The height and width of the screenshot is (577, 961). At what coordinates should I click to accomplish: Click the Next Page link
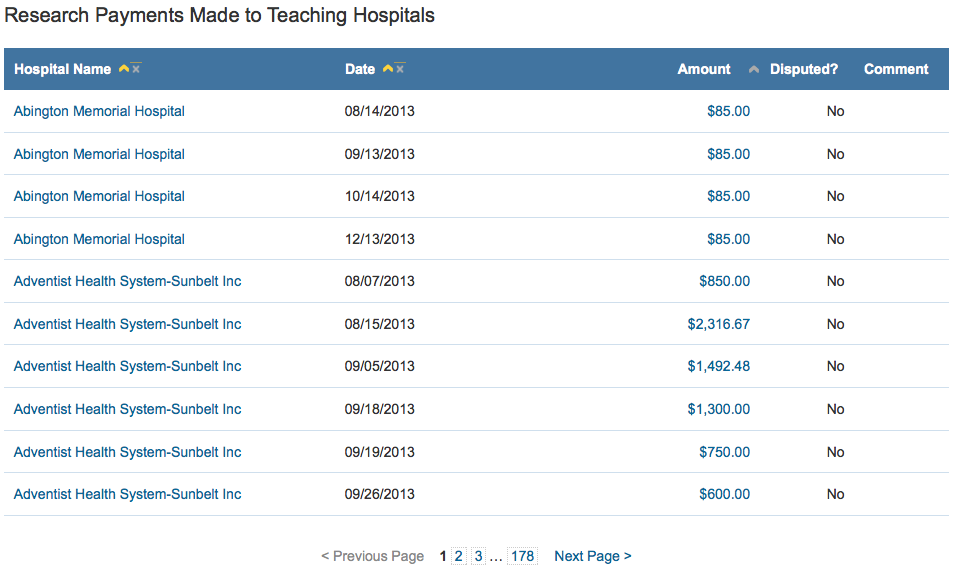coord(592,556)
